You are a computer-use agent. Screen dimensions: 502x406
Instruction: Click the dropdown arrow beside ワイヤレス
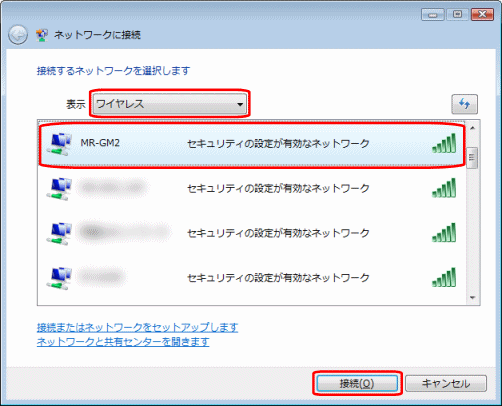[240, 104]
